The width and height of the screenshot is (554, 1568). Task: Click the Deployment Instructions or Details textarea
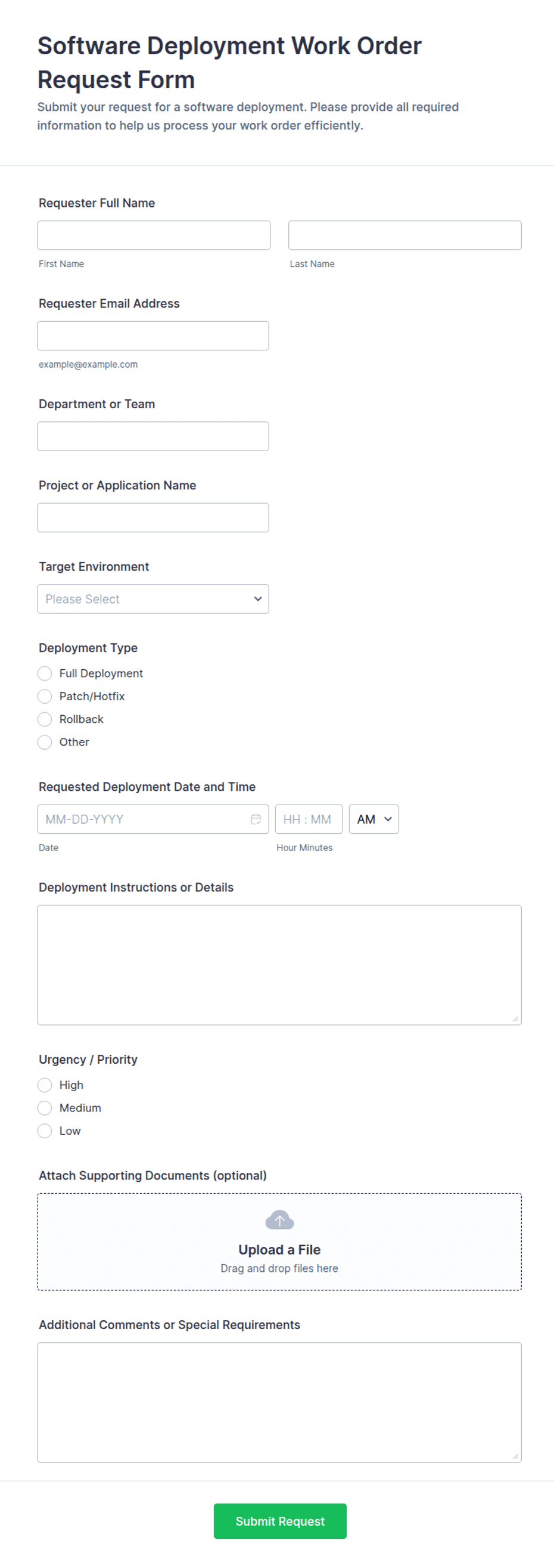[x=280, y=965]
